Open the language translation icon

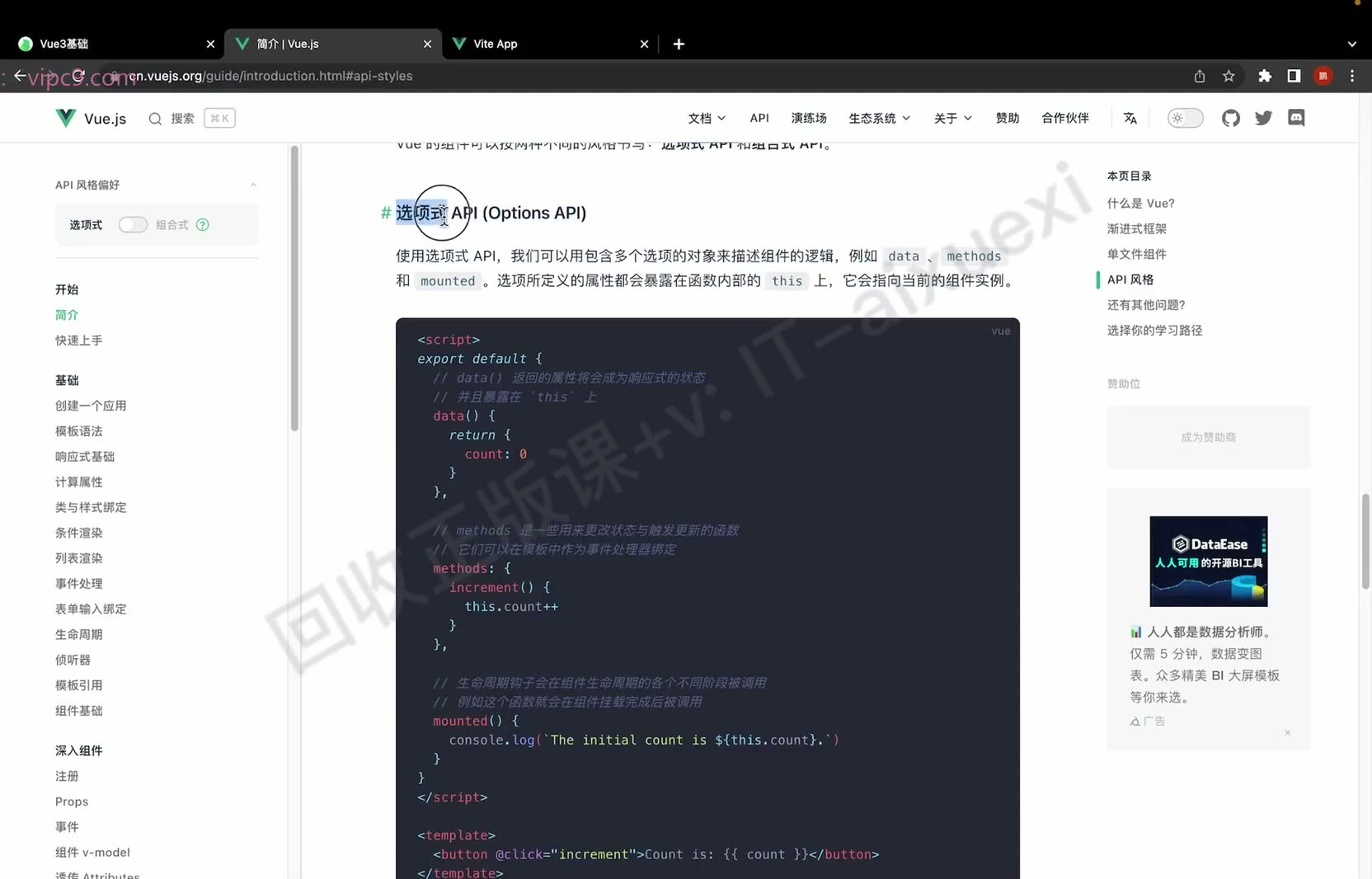click(1130, 118)
